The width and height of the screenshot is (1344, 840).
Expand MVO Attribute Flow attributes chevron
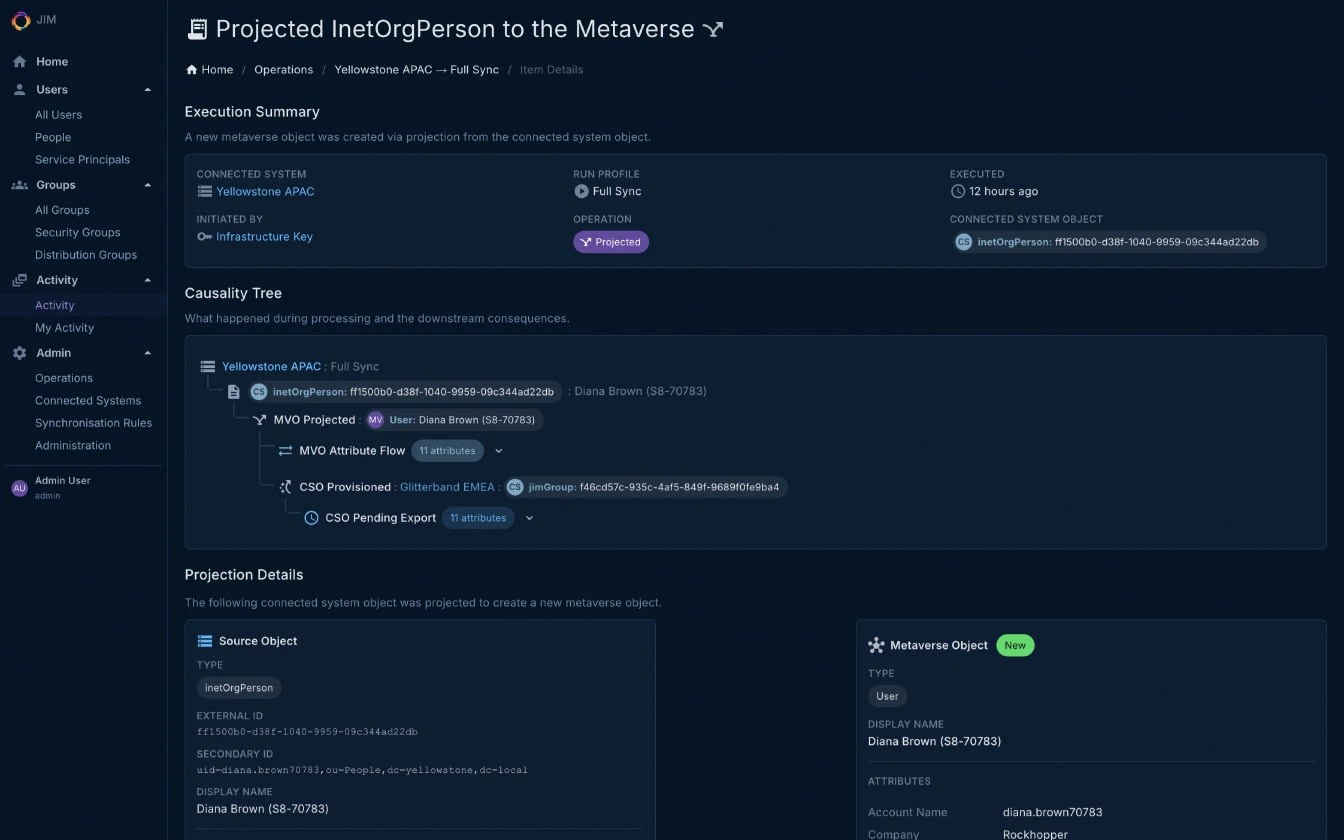(x=499, y=451)
